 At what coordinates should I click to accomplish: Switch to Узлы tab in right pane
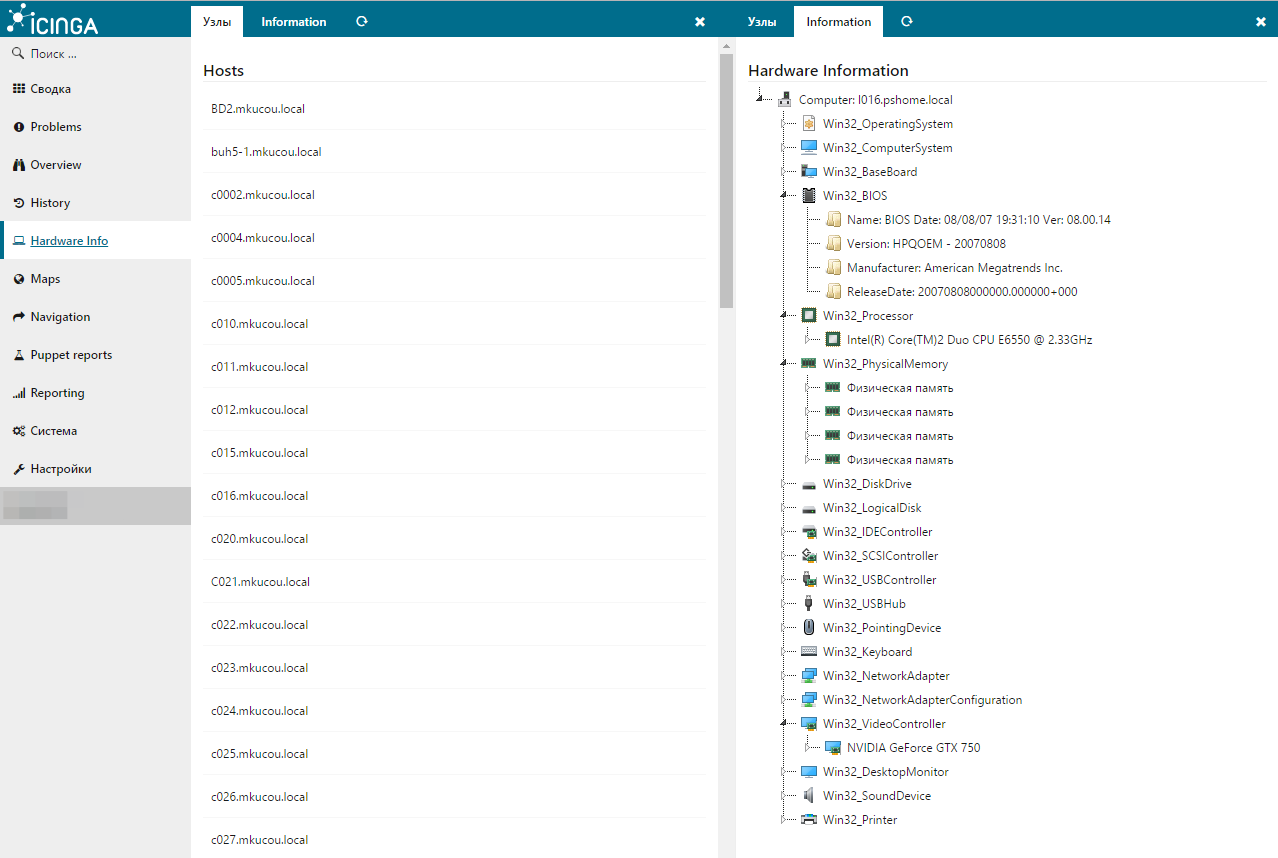coord(762,22)
